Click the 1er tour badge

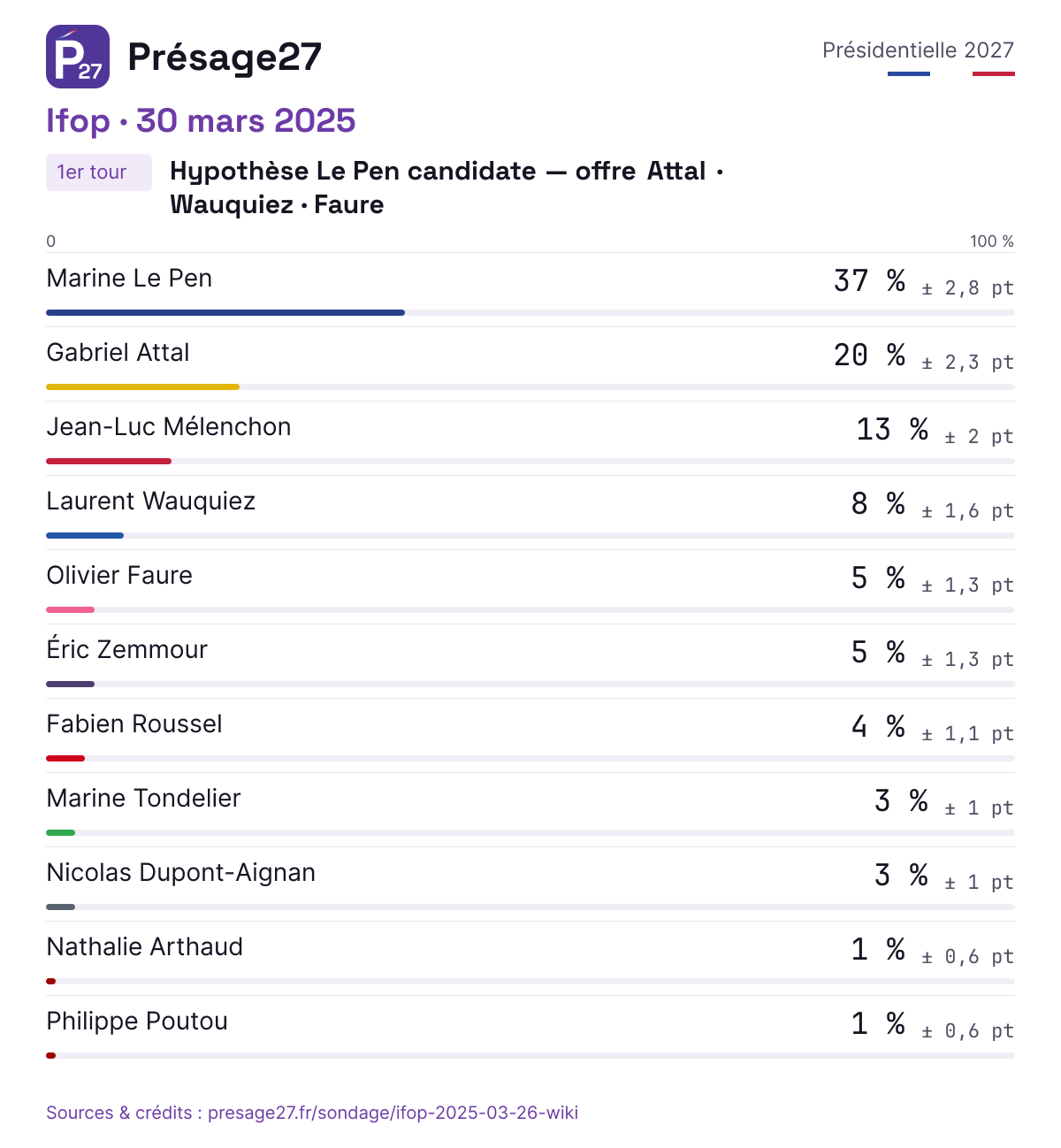click(x=99, y=172)
